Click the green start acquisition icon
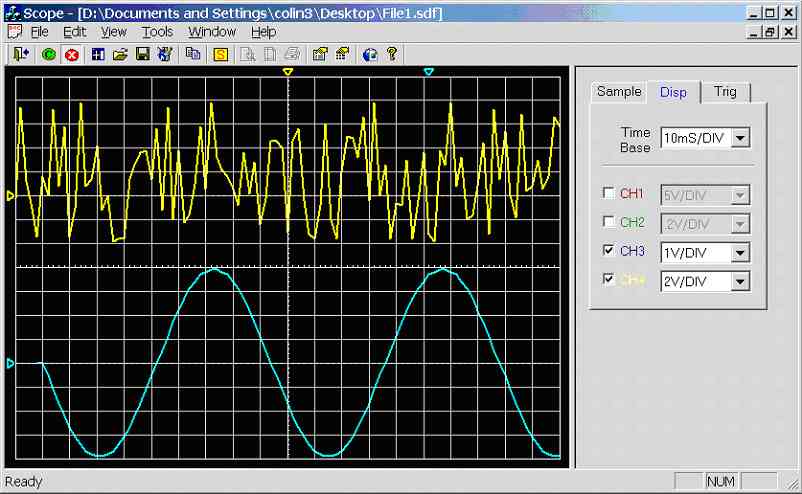The height and width of the screenshot is (494, 802). pos(49,54)
